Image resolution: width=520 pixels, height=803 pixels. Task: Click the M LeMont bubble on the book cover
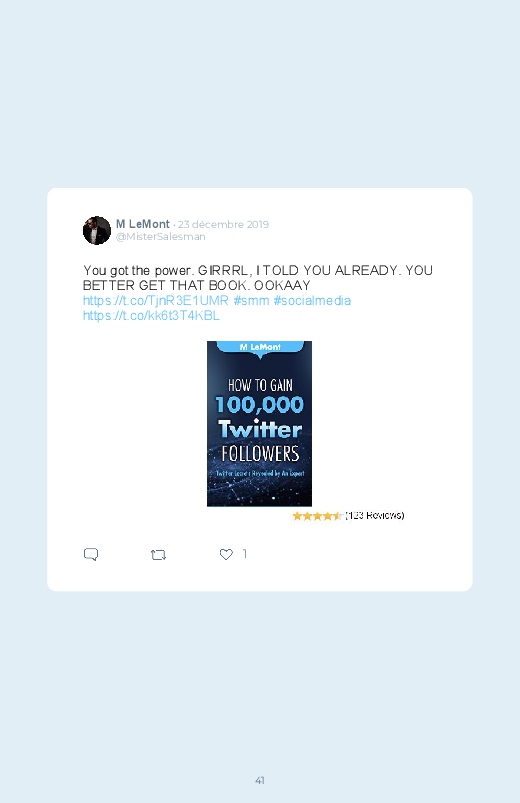[x=260, y=347]
